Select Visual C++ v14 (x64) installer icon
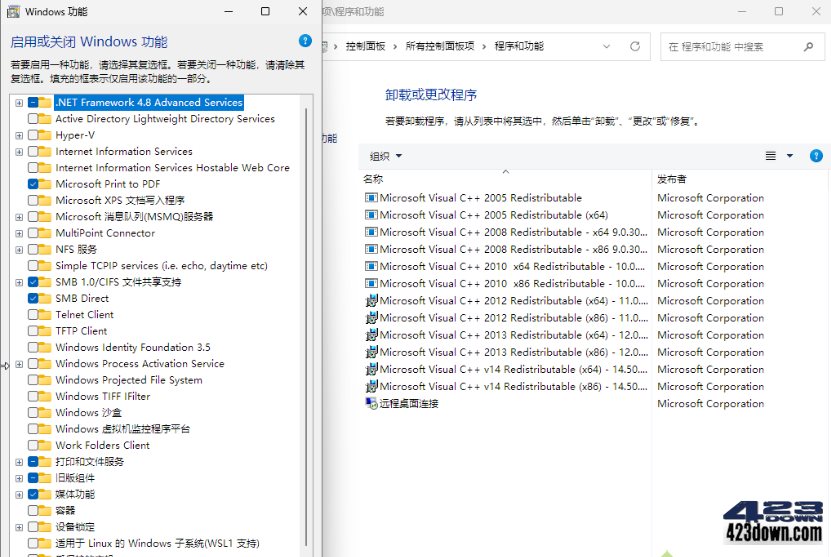The width and height of the screenshot is (831, 557). pyautogui.click(x=371, y=369)
